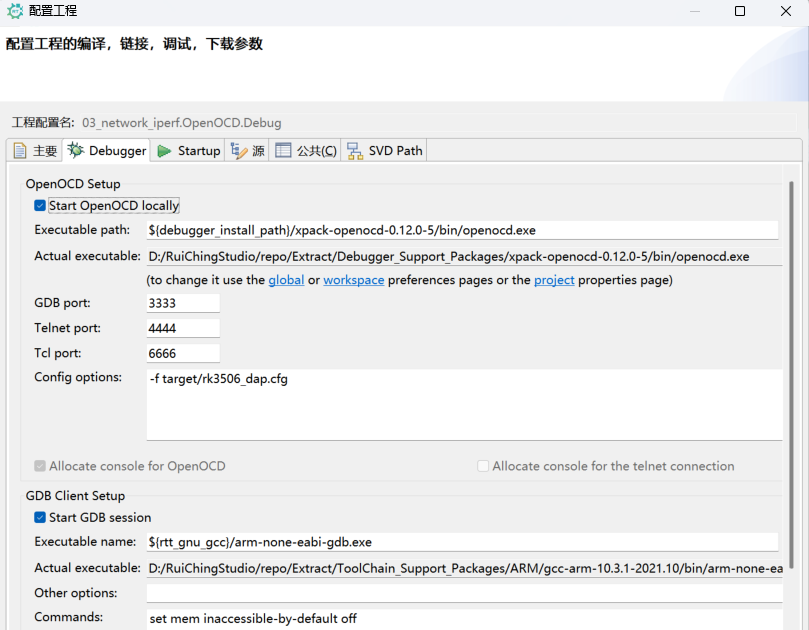This screenshot has height=630, width=809.
Task: Uncheck Start OpenOCD locally
Action: click(40, 206)
